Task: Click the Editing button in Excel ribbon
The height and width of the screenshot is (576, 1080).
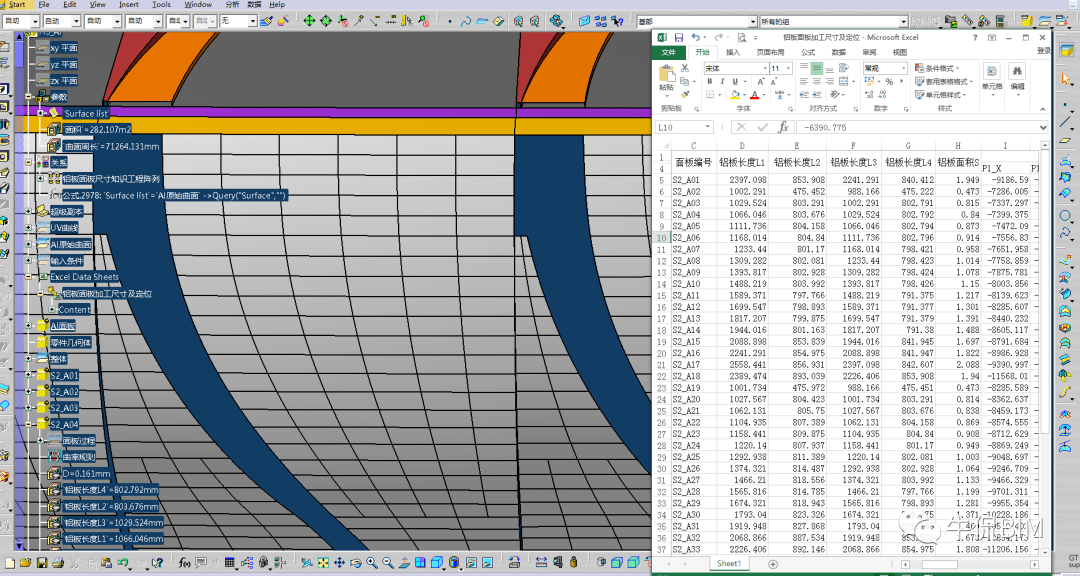Action: pyautogui.click(x=1017, y=77)
